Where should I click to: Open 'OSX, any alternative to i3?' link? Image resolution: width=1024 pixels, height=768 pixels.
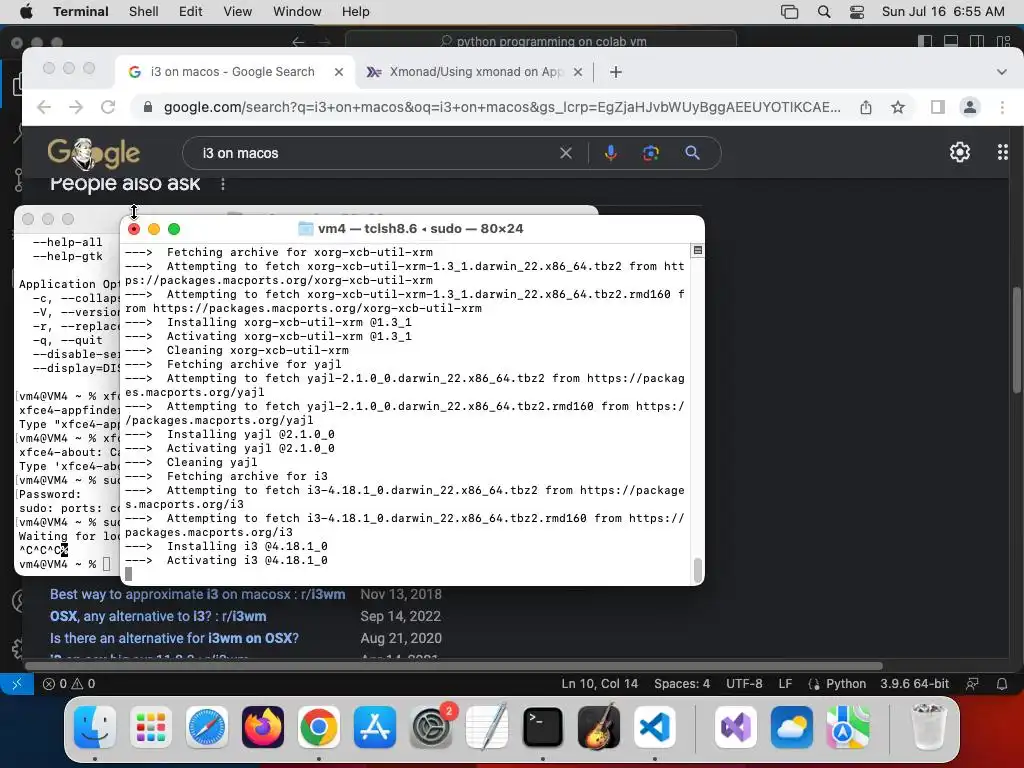point(158,616)
